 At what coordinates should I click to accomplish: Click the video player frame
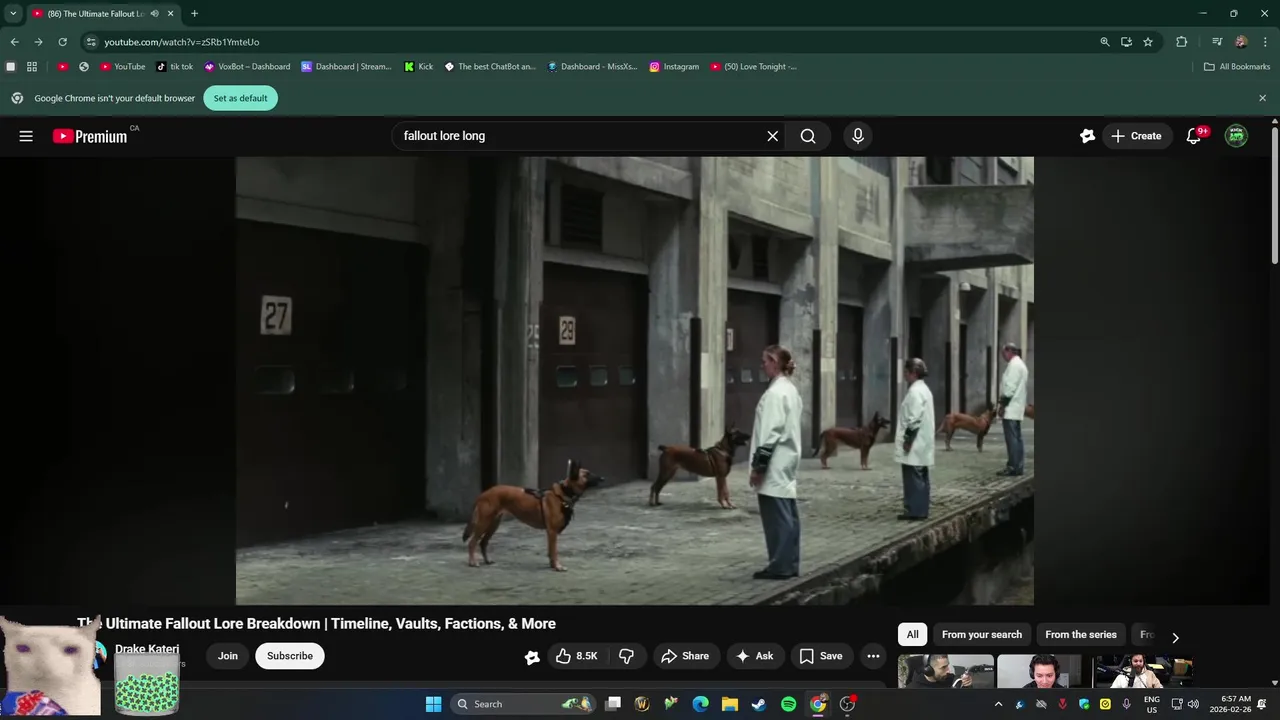[634, 381]
